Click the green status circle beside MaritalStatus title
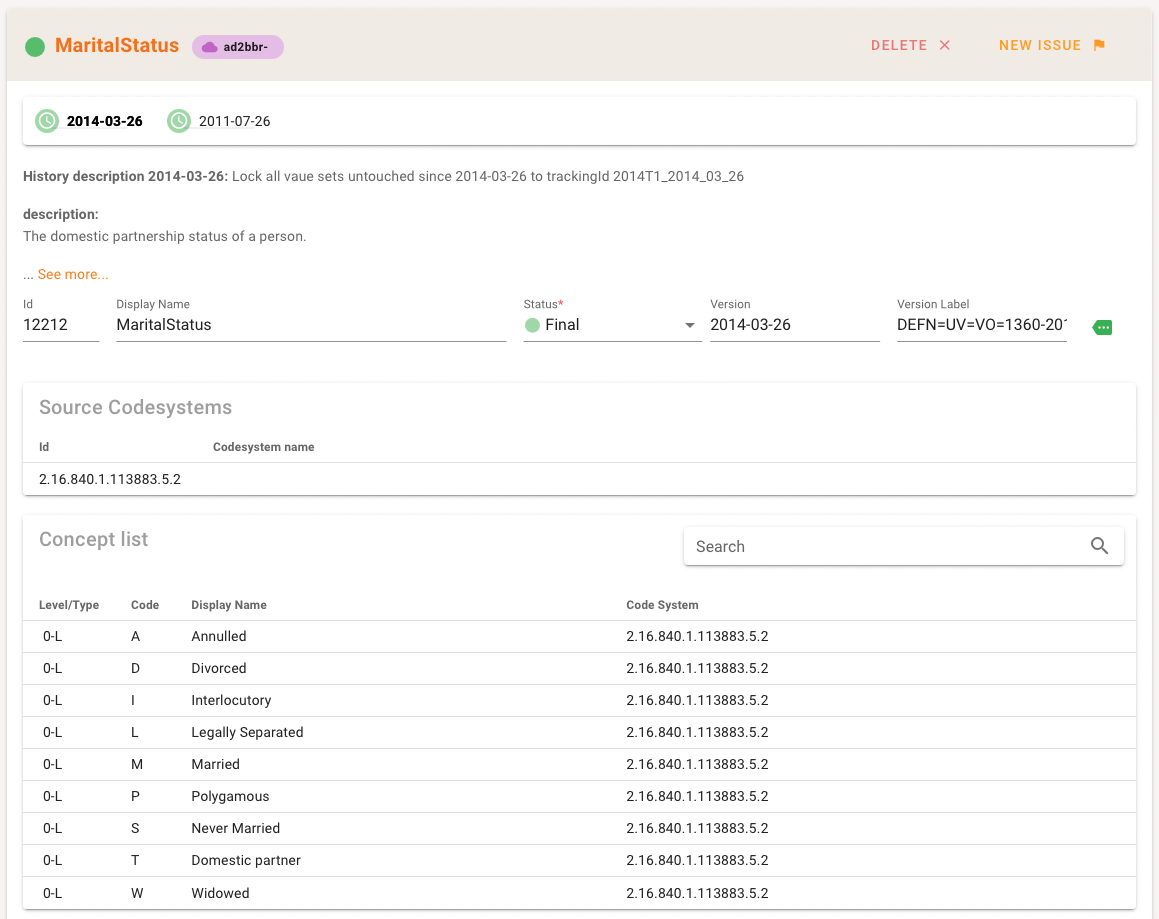The width and height of the screenshot is (1159, 919). pyautogui.click(x=35, y=46)
